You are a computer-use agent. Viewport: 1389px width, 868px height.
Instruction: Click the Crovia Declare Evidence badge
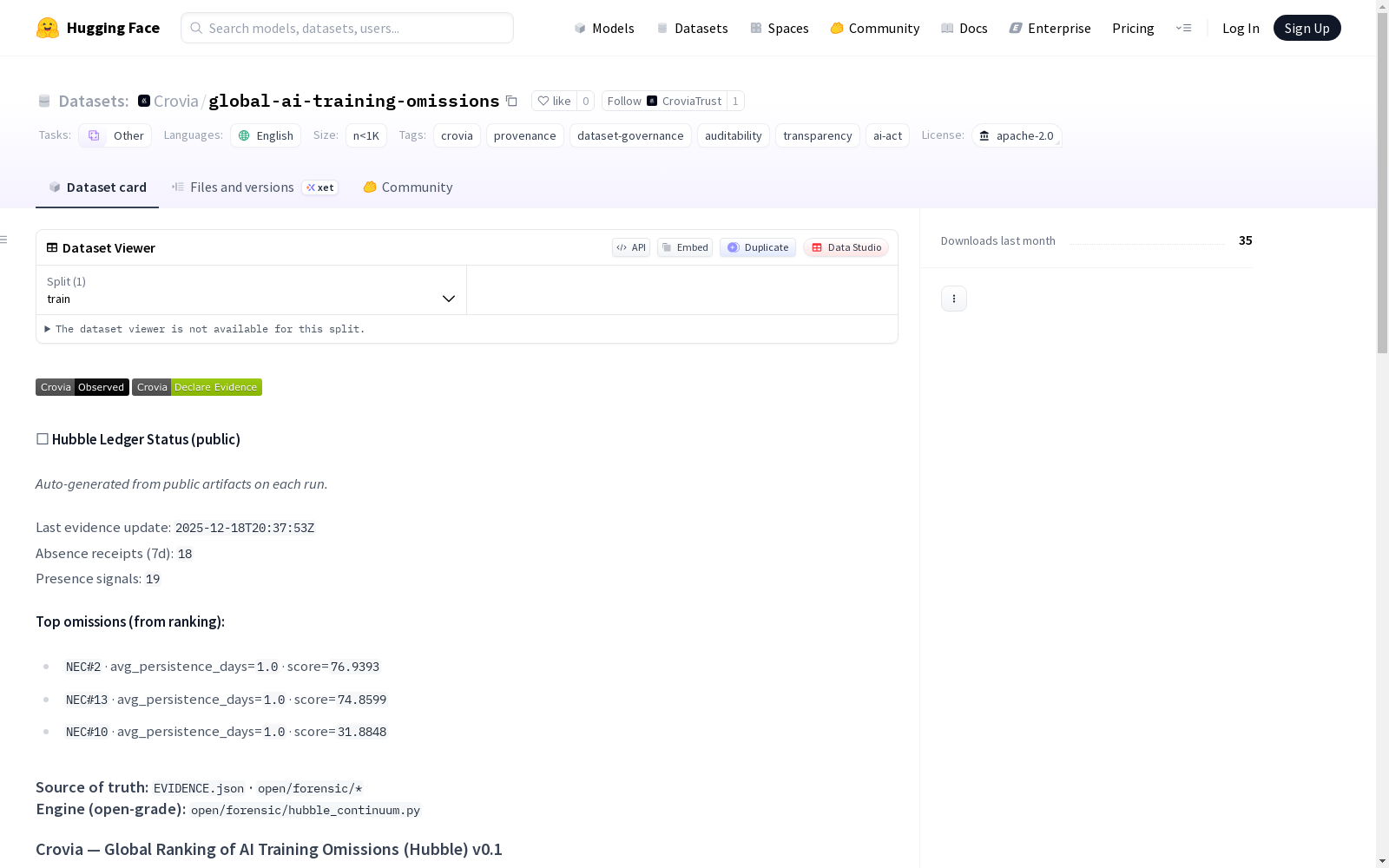197,387
